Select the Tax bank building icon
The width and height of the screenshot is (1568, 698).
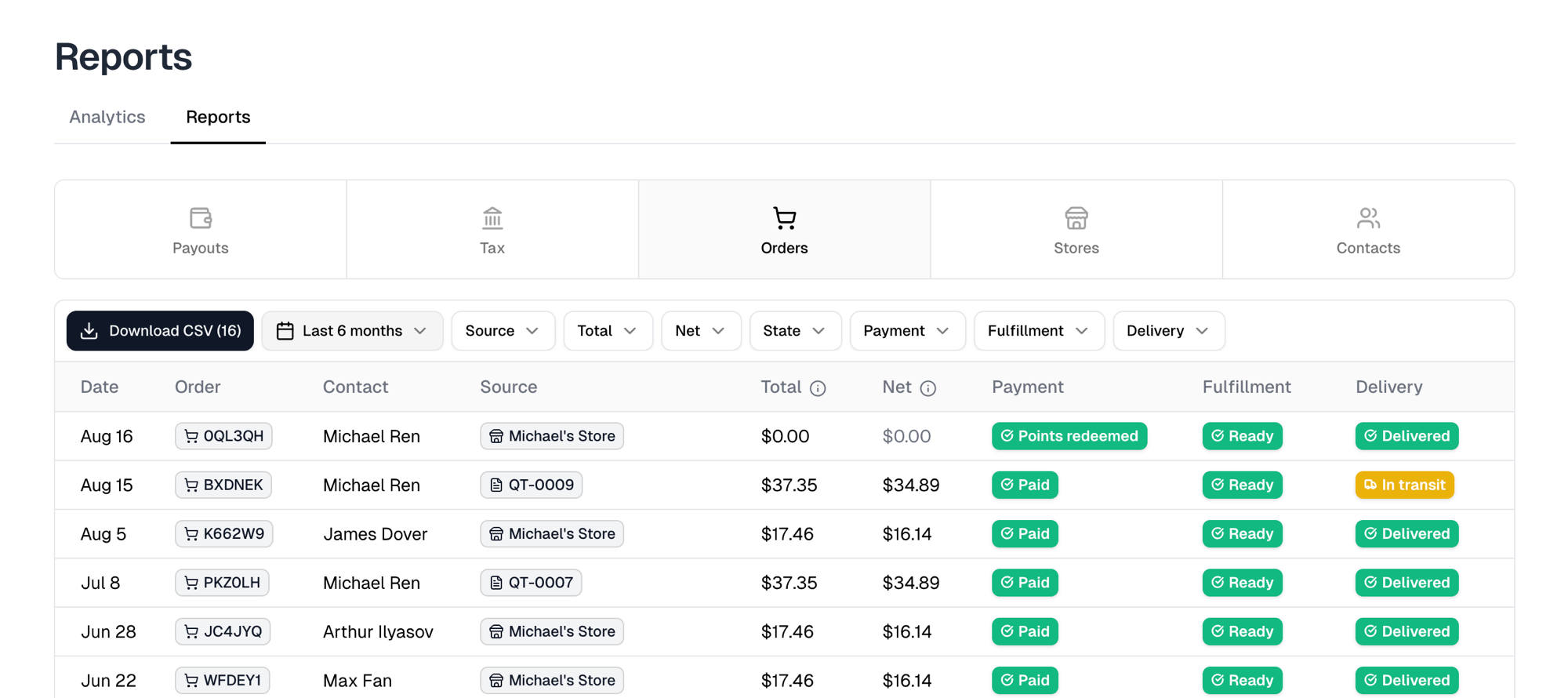tap(492, 218)
